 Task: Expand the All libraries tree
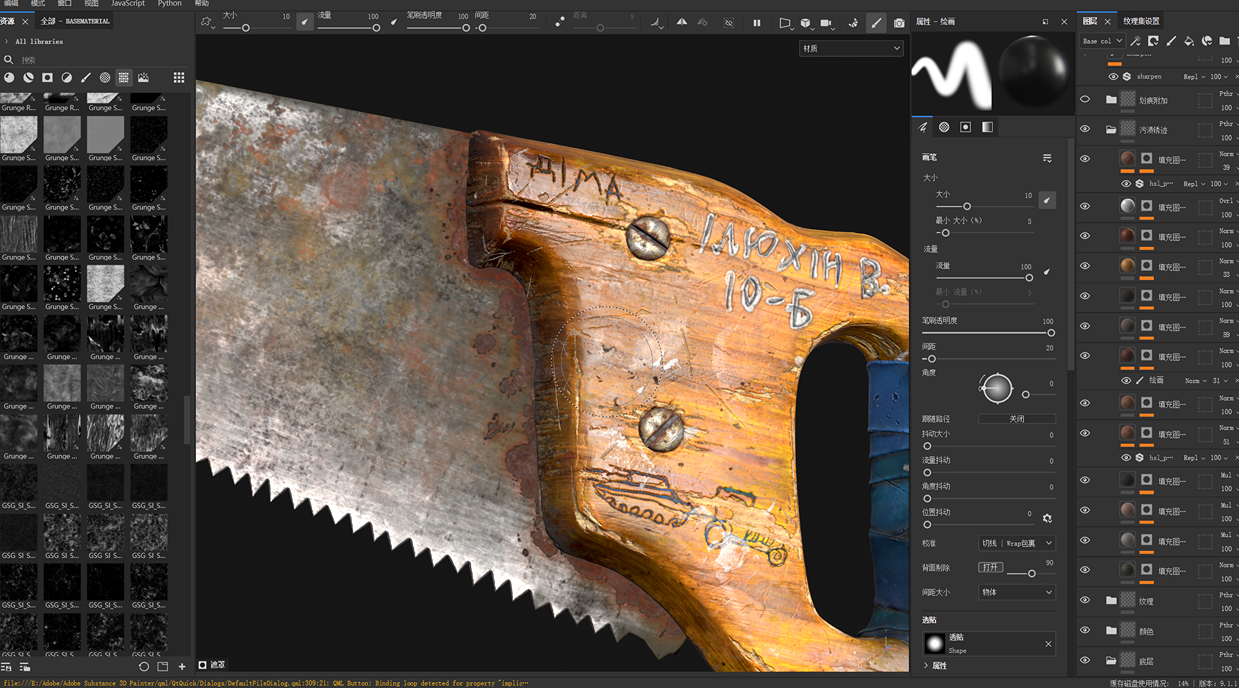pos(8,41)
